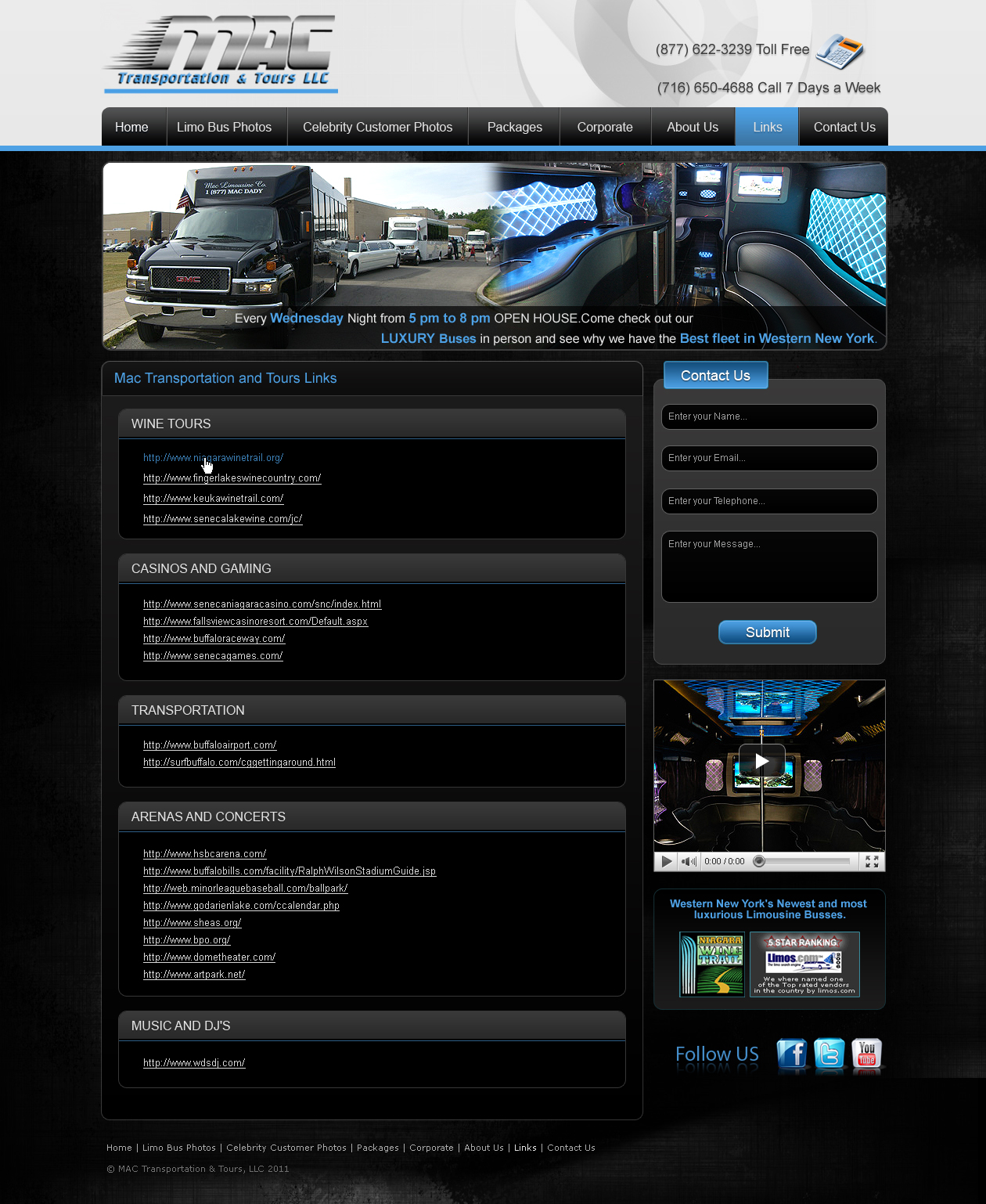
Task: Click the telephone icon beside Toll Free
Action: pyautogui.click(x=839, y=52)
